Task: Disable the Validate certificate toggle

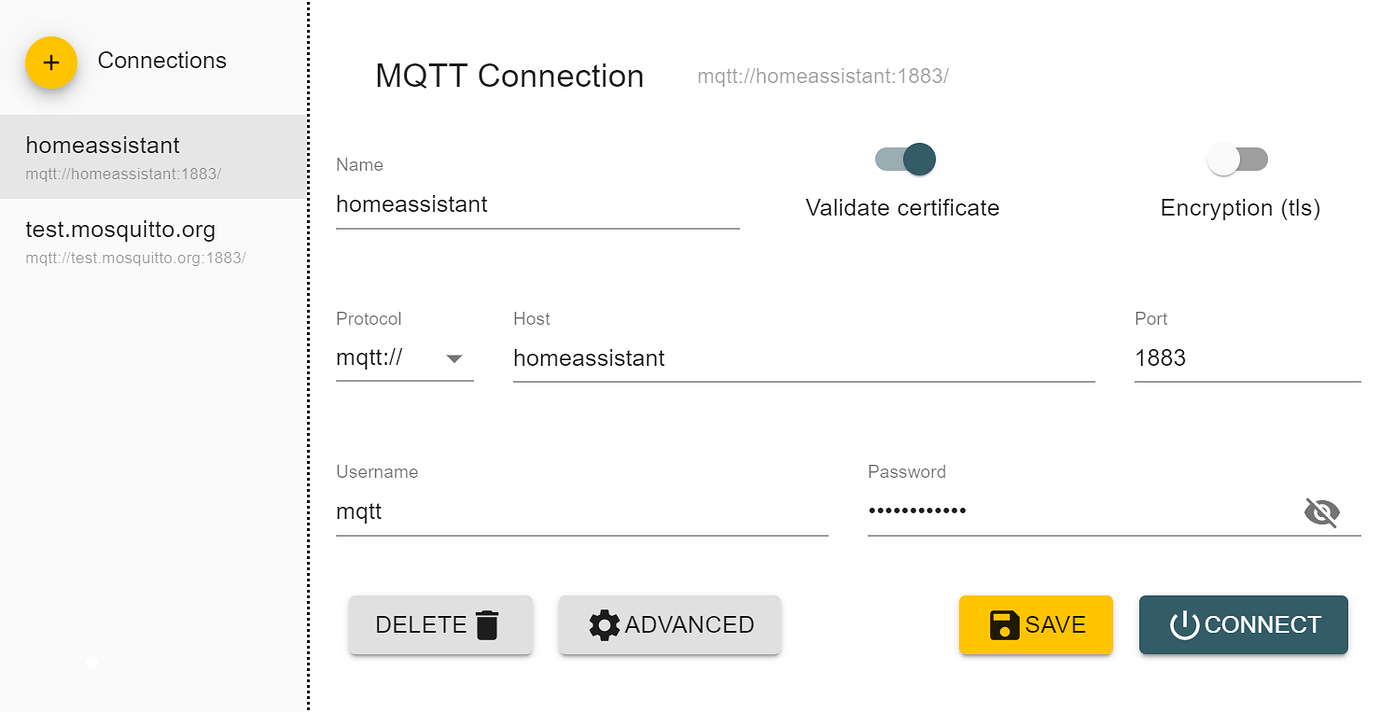Action: tap(903, 159)
